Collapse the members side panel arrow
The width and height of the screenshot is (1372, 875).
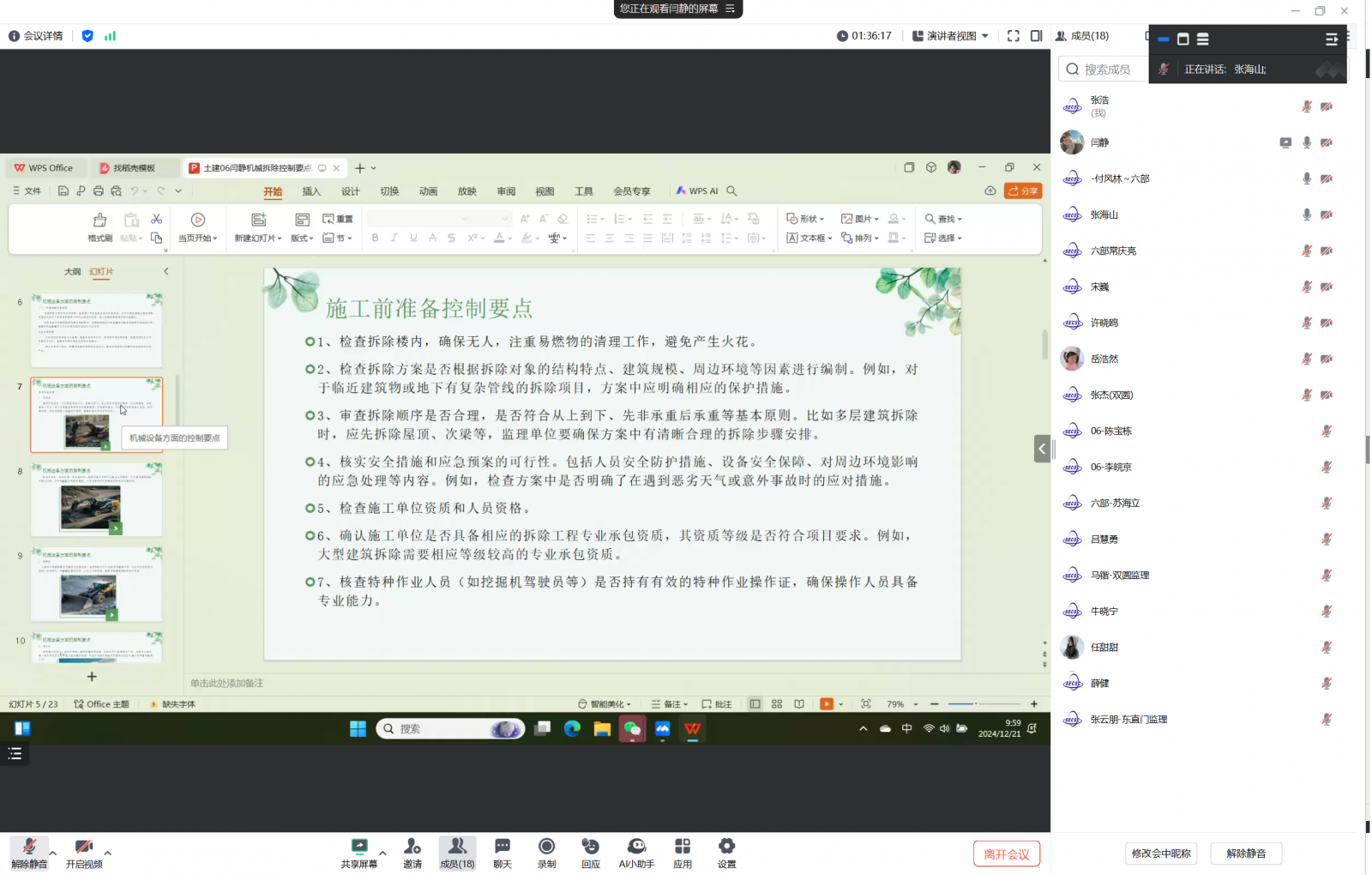point(1042,449)
